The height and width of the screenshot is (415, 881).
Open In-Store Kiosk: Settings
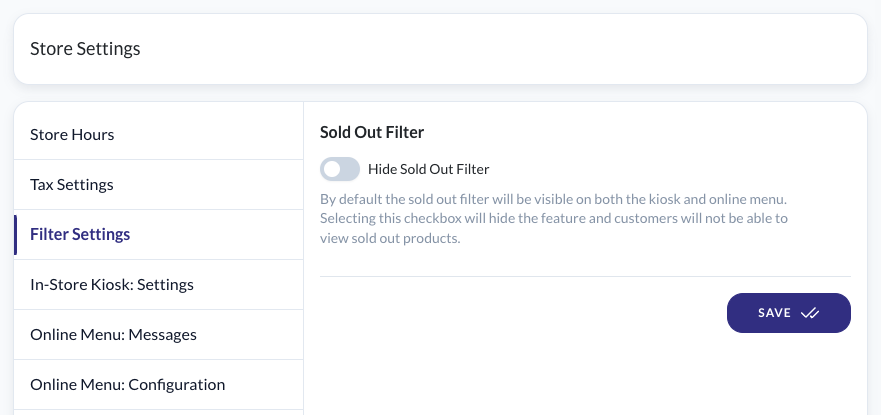click(x=158, y=285)
